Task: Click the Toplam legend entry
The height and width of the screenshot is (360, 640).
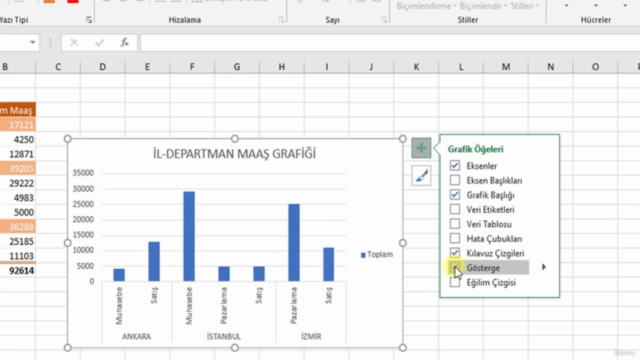Action: pos(377,255)
